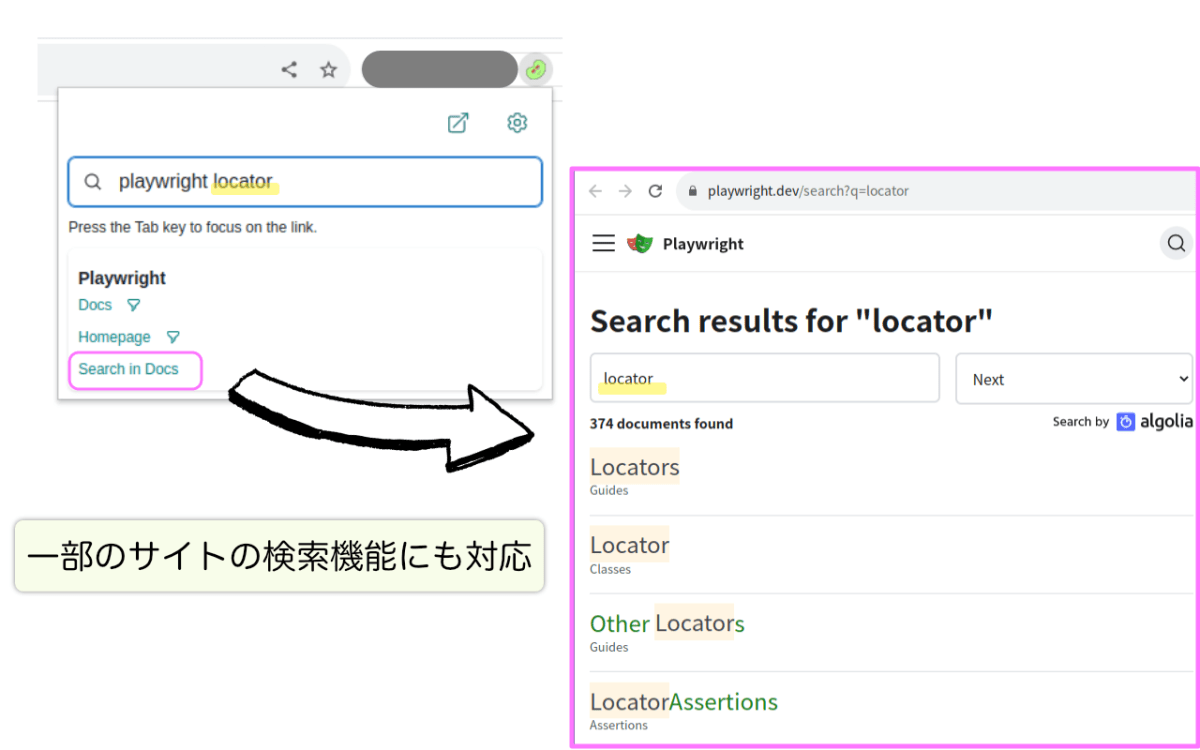This screenshot has width=1200, height=750.
Task: Open the green extension icon in toolbar
Action: click(536, 69)
